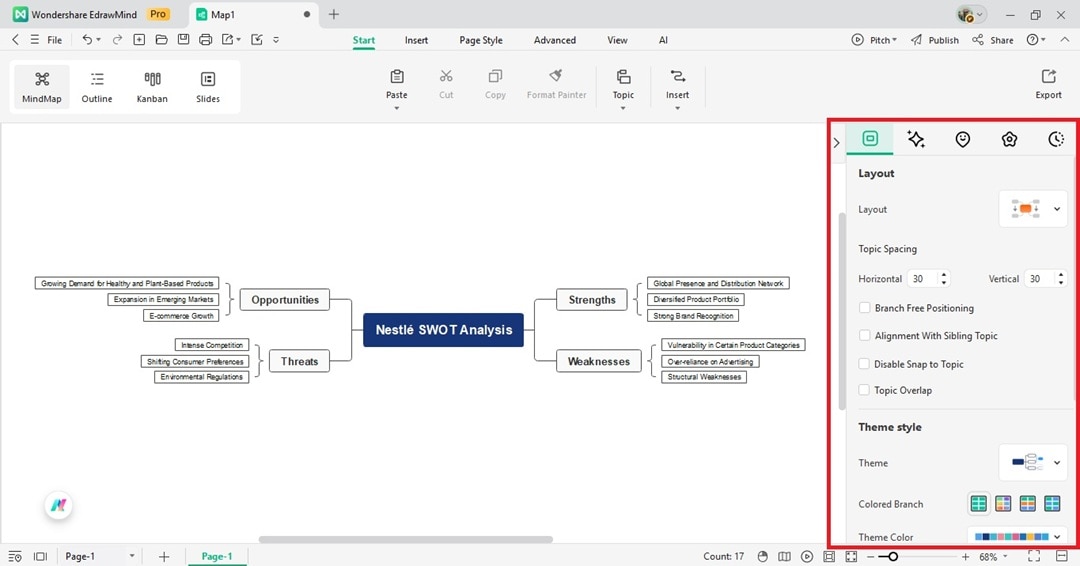Screen dimensions: 1080x566
Task: Add a new document tab with plus
Action: [333, 14]
